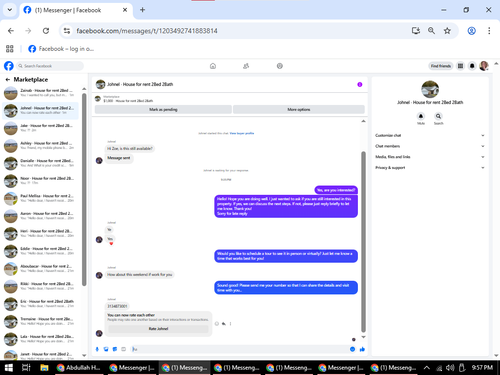
Task: Click the chat messages vertical scrollbar
Action: (363, 242)
